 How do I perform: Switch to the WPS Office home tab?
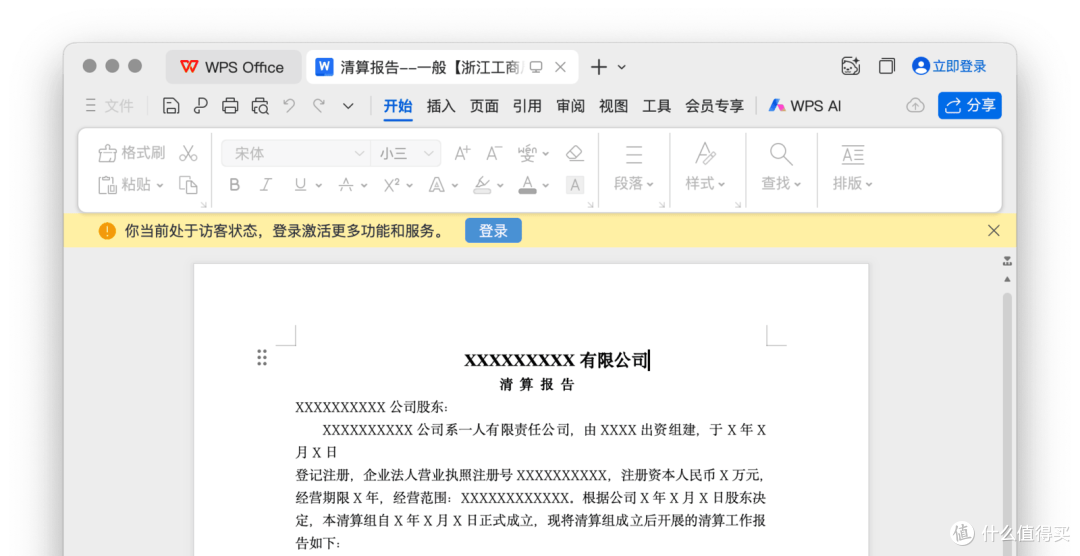[233, 67]
